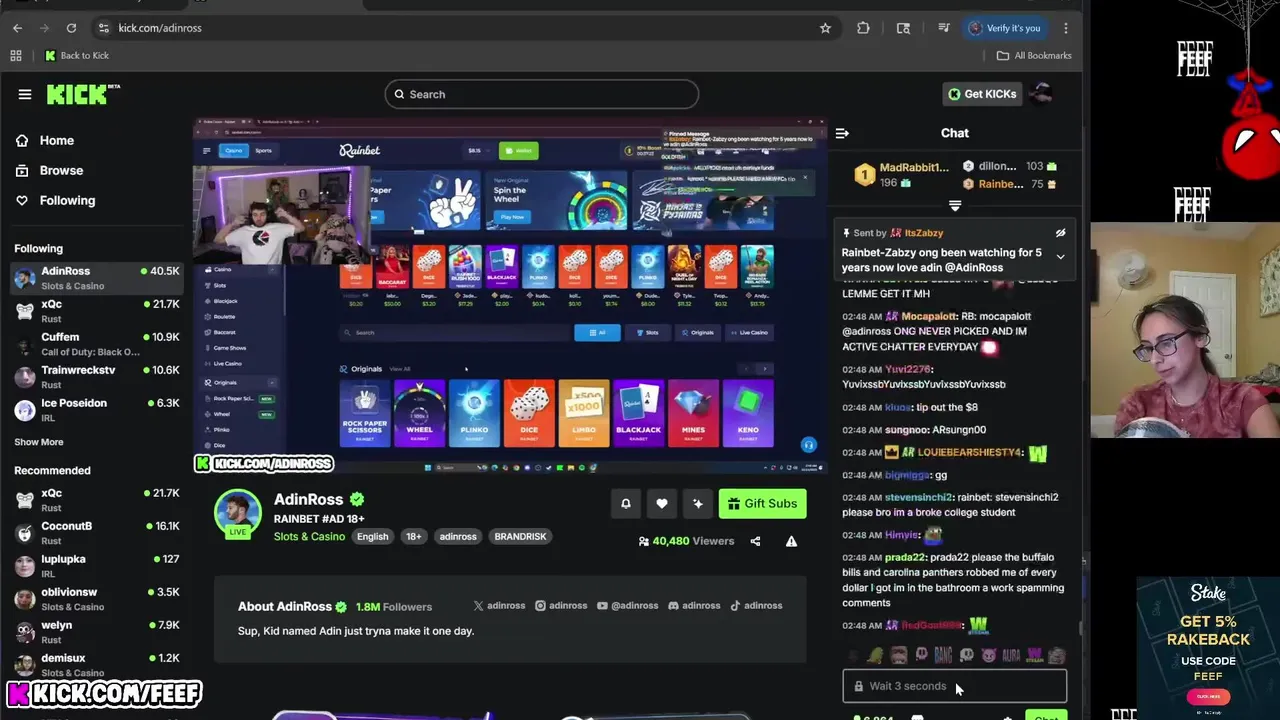Click the site info icon in address bar
This screenshot has height=720, width=1280.
(103, 28)
